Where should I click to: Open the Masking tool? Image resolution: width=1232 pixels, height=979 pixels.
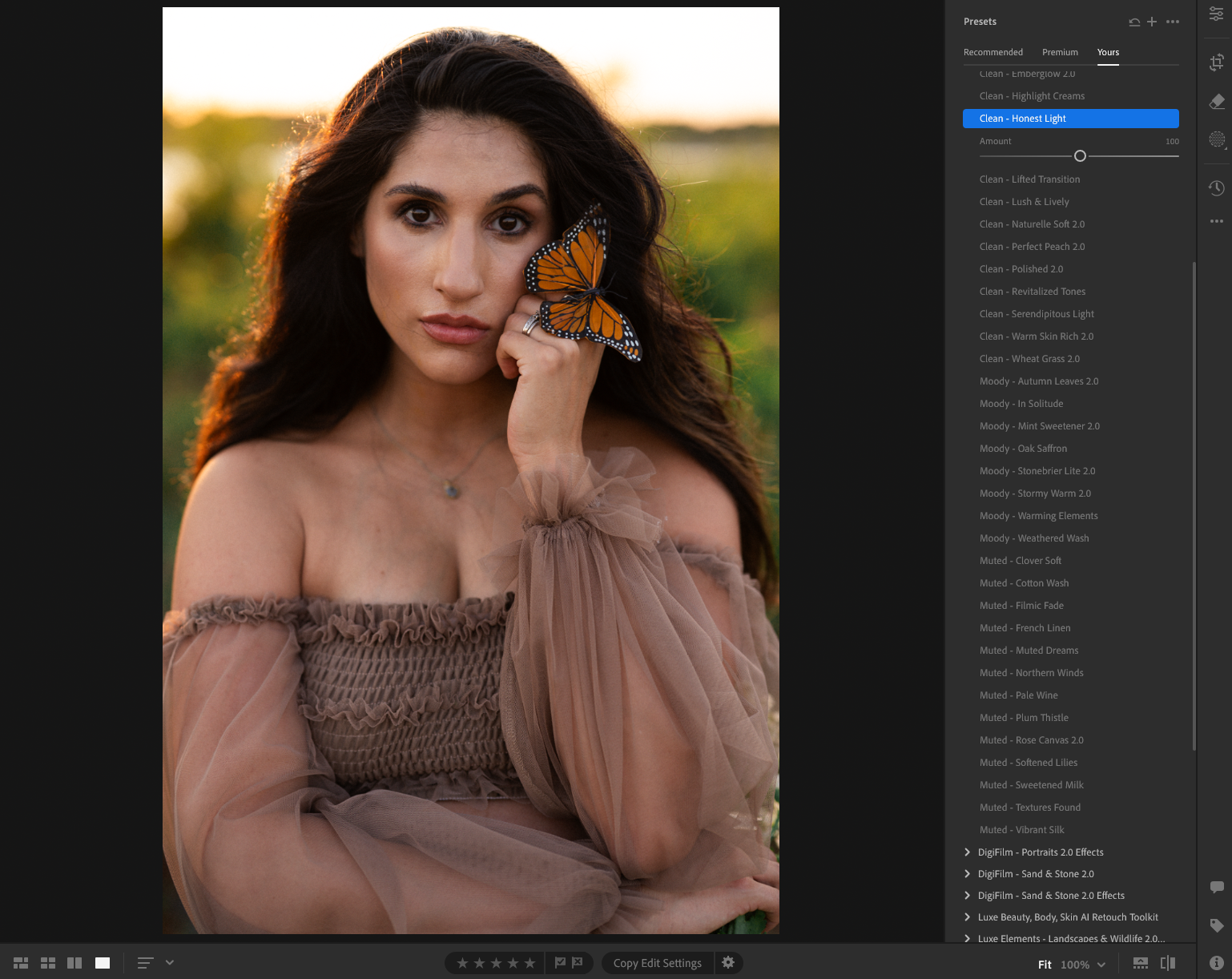(x=1216, y=139)
